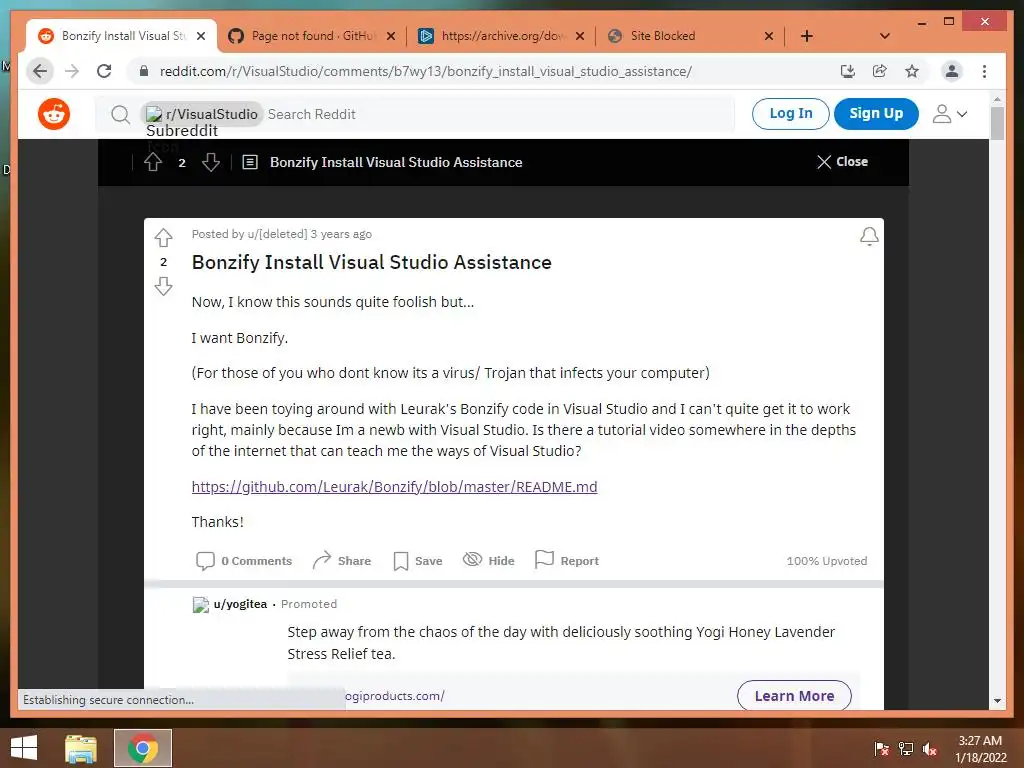Click the Share button under the post
Screen dimensions: 1024x768
point(342,561)
